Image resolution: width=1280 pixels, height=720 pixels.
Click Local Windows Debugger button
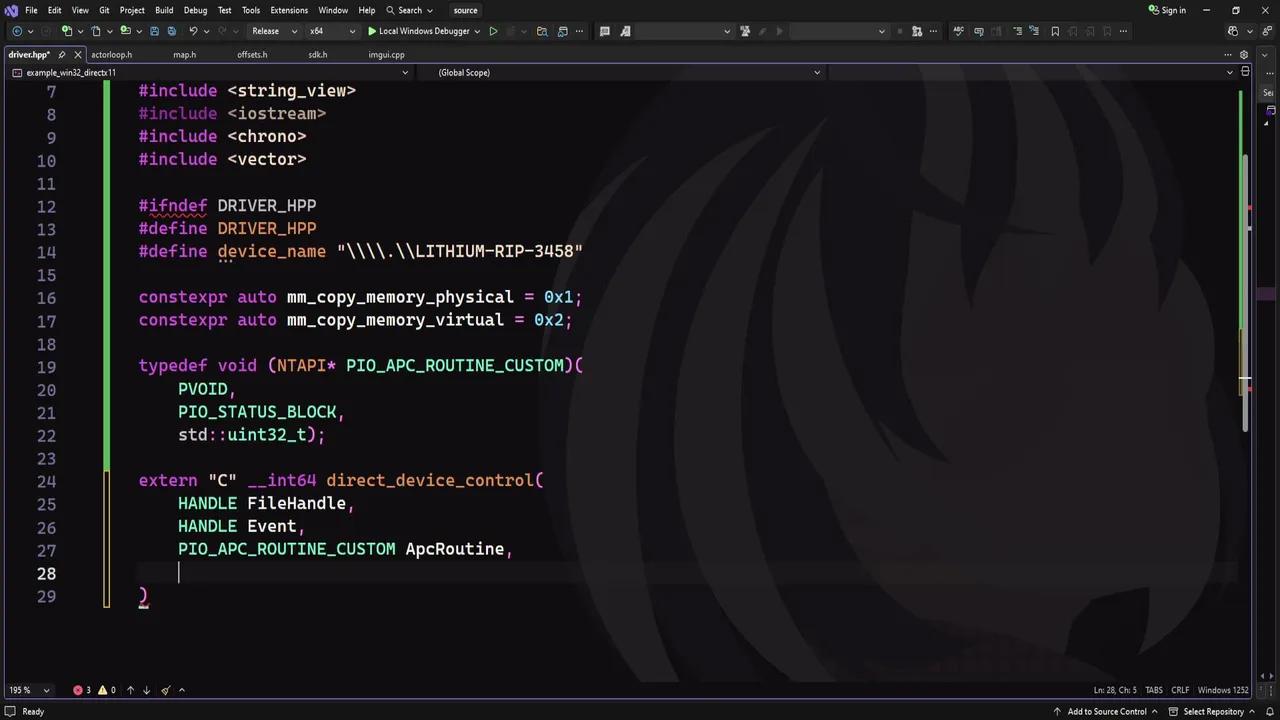[423, 31]
